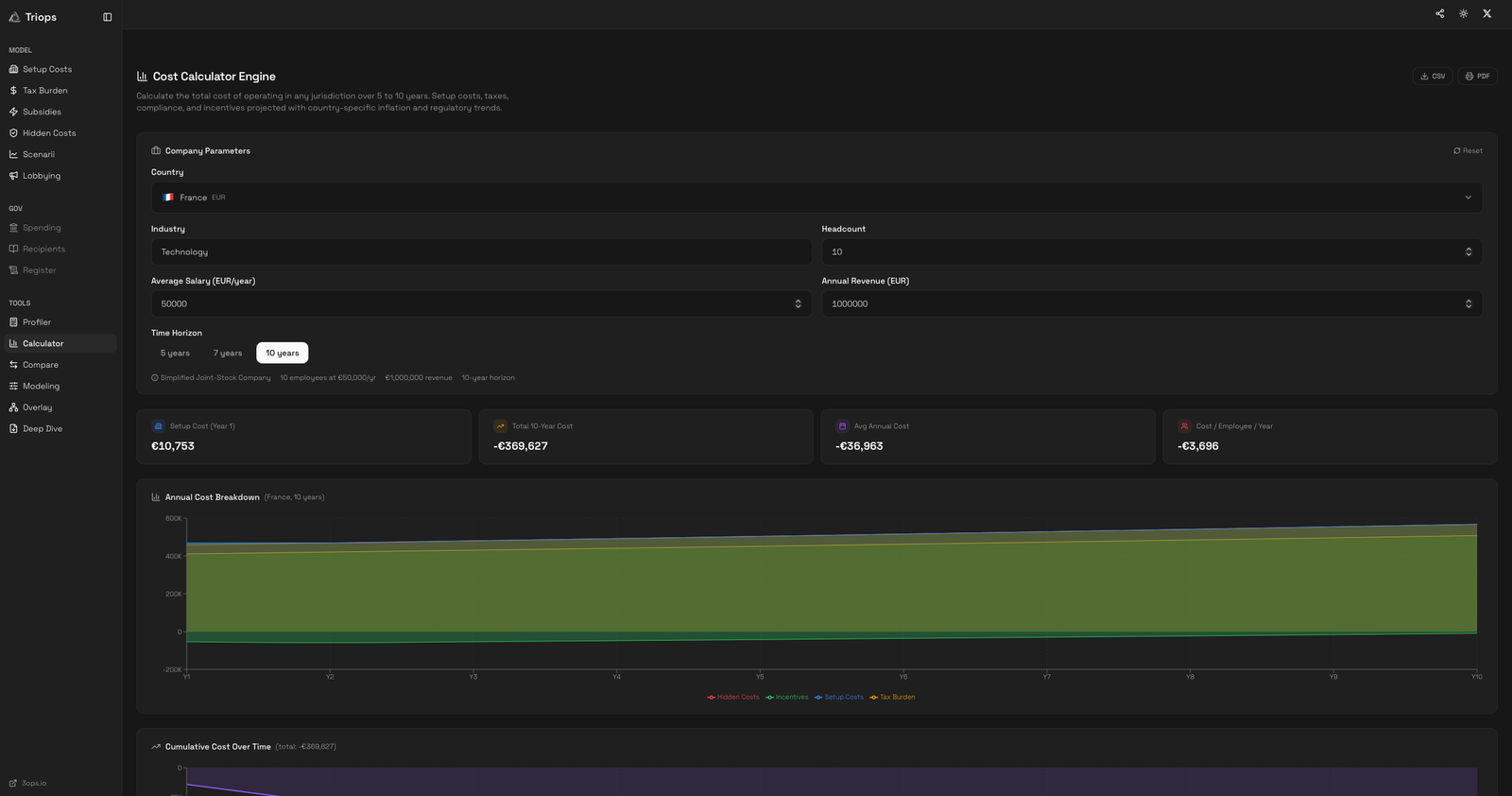Click the share icon in top bar

(x=1439, y=14)
